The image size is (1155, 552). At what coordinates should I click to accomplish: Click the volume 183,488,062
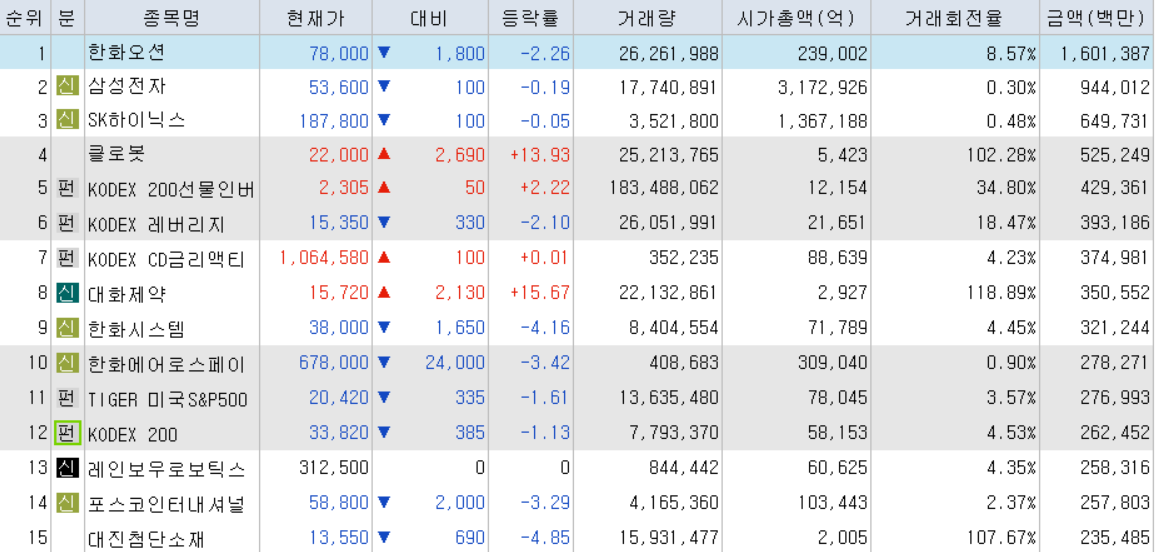click(x=664, y=189)
